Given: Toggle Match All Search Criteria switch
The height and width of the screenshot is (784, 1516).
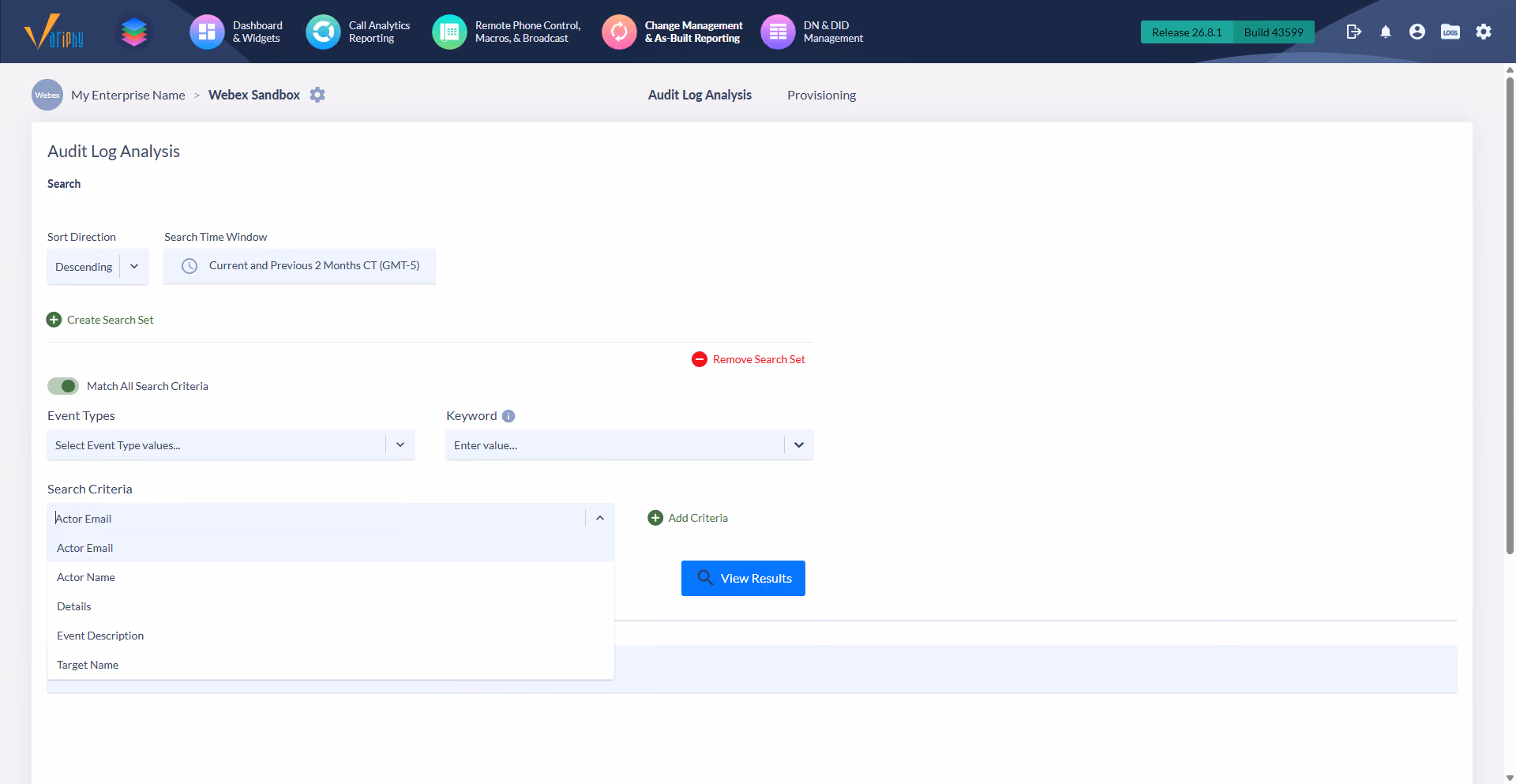Looking at the screenshot, I should point(63,386).
